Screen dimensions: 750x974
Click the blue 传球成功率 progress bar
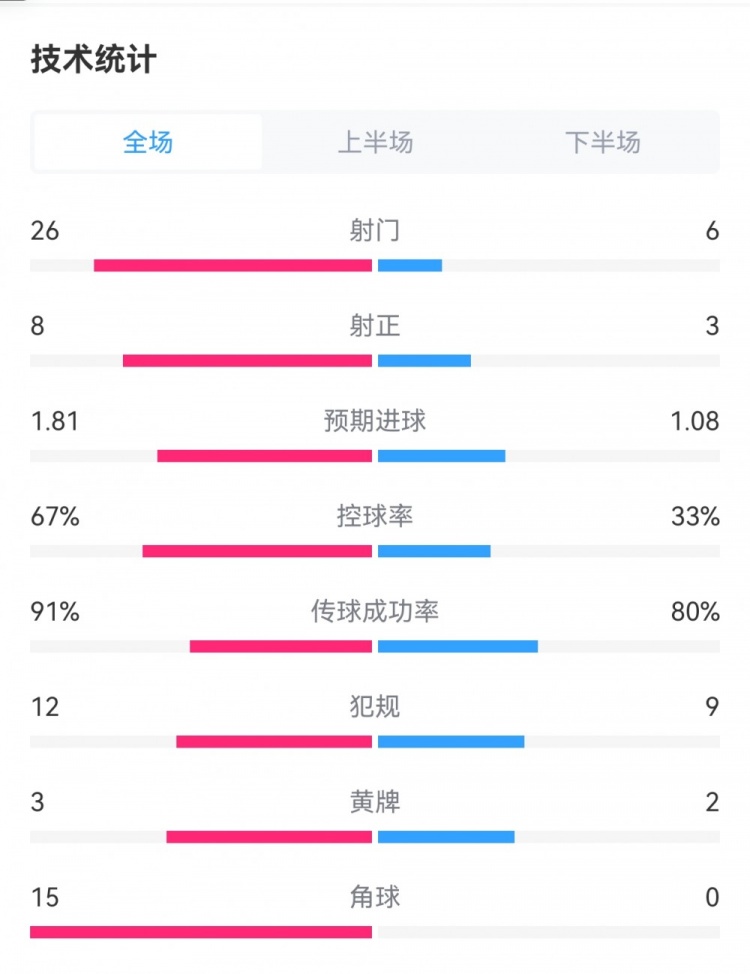pyautogui.click(x=458, y=646)
